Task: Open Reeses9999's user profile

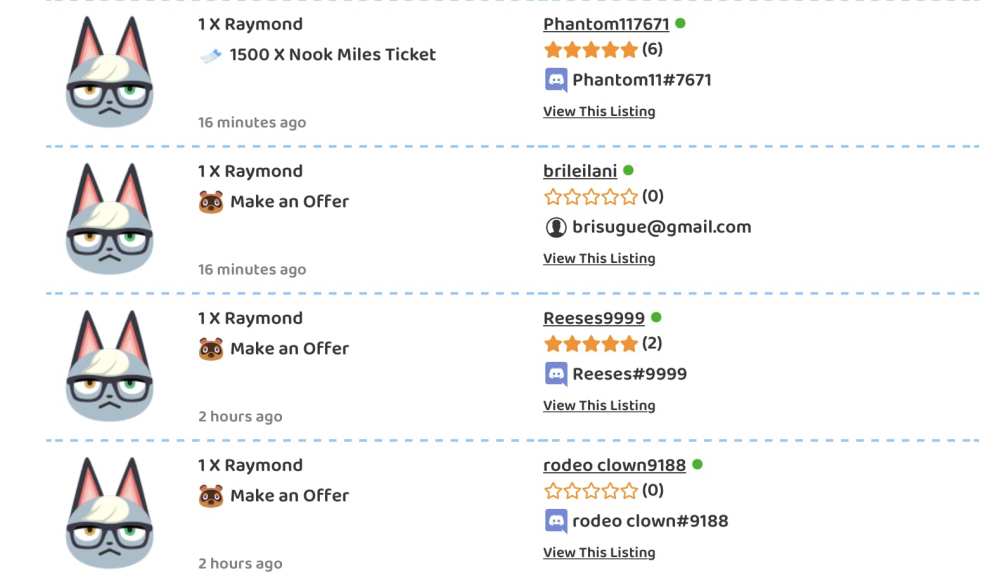Action: 594,318
